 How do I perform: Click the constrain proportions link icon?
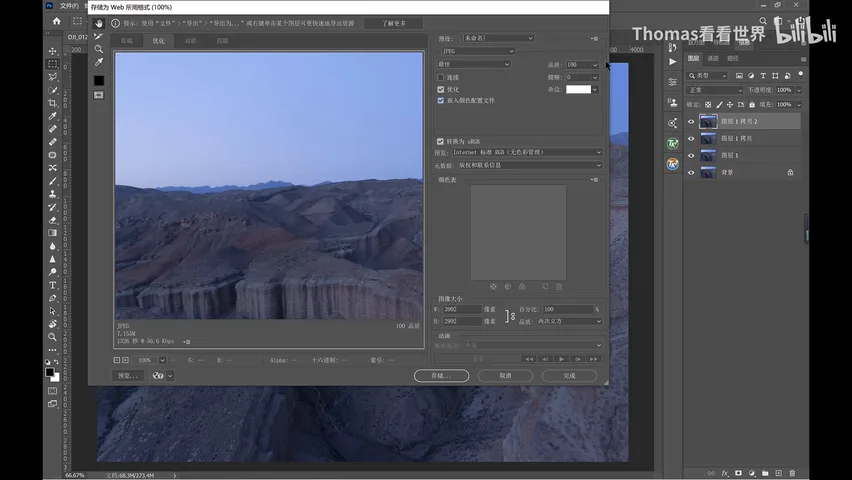(510, 316)
